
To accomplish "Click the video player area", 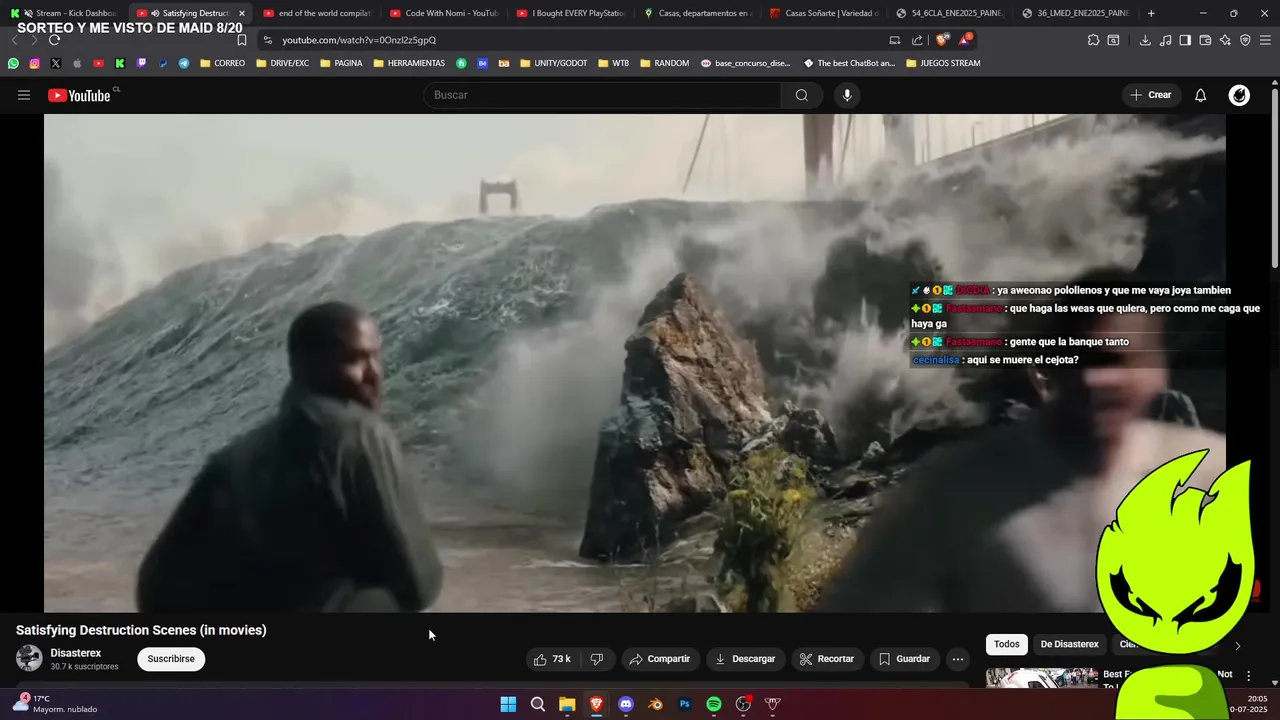I will (634, 362).
